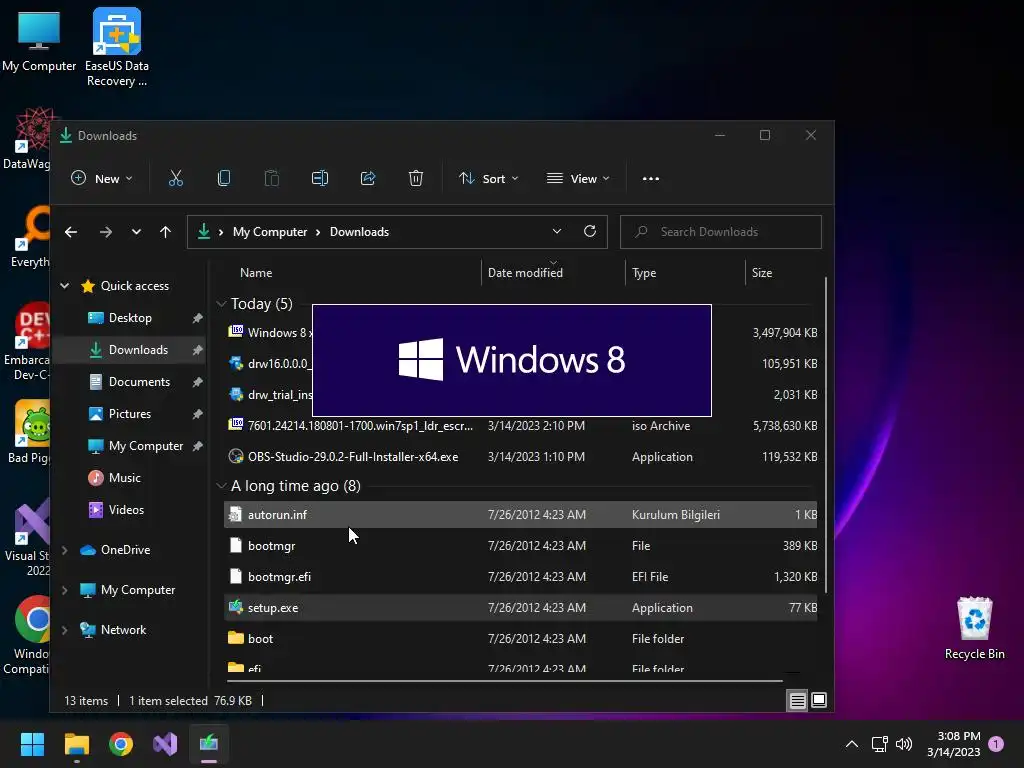Click the vertical scrollbar in file list
Viewport: 1024px width, 768px height.
click(825, 434)
